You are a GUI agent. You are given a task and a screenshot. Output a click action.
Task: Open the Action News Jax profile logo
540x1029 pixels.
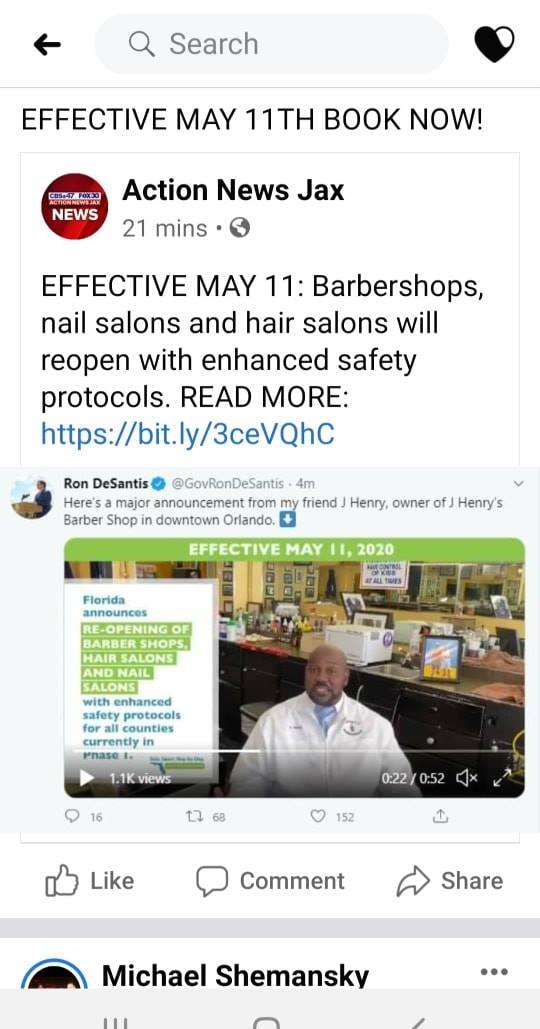tap(75, 206)
